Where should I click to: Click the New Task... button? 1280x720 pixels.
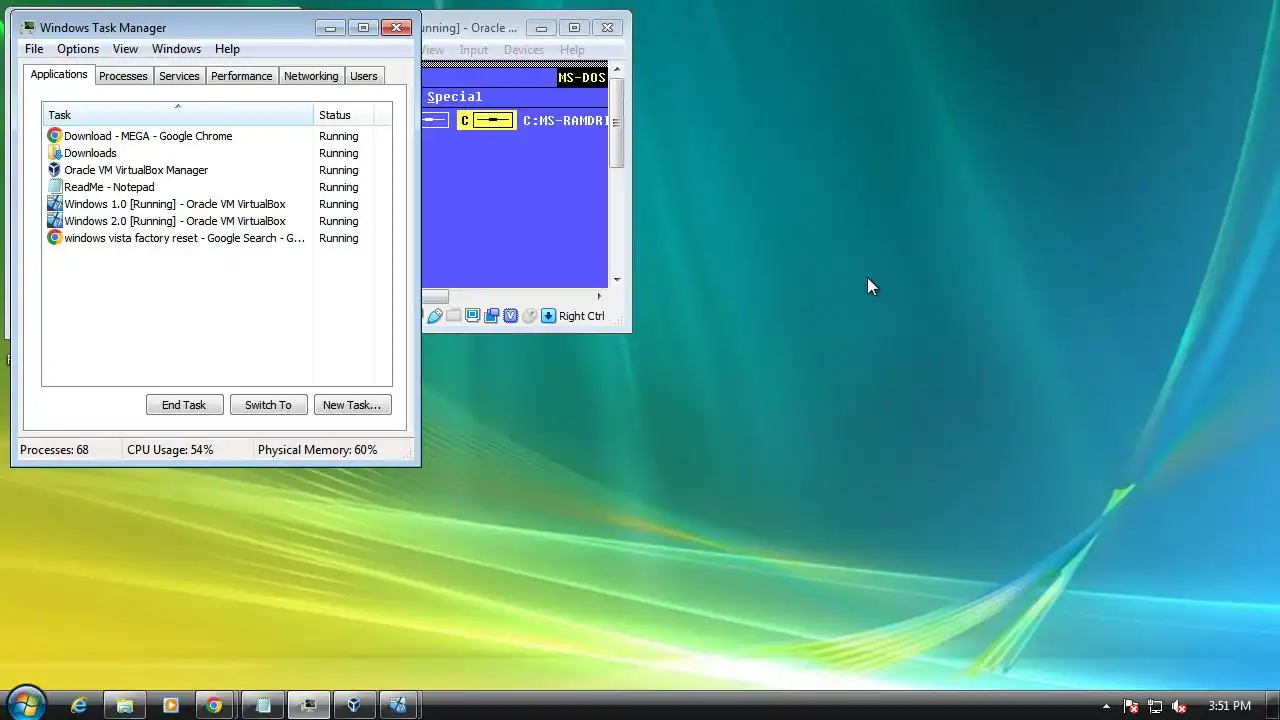click(x=352, y=405)
